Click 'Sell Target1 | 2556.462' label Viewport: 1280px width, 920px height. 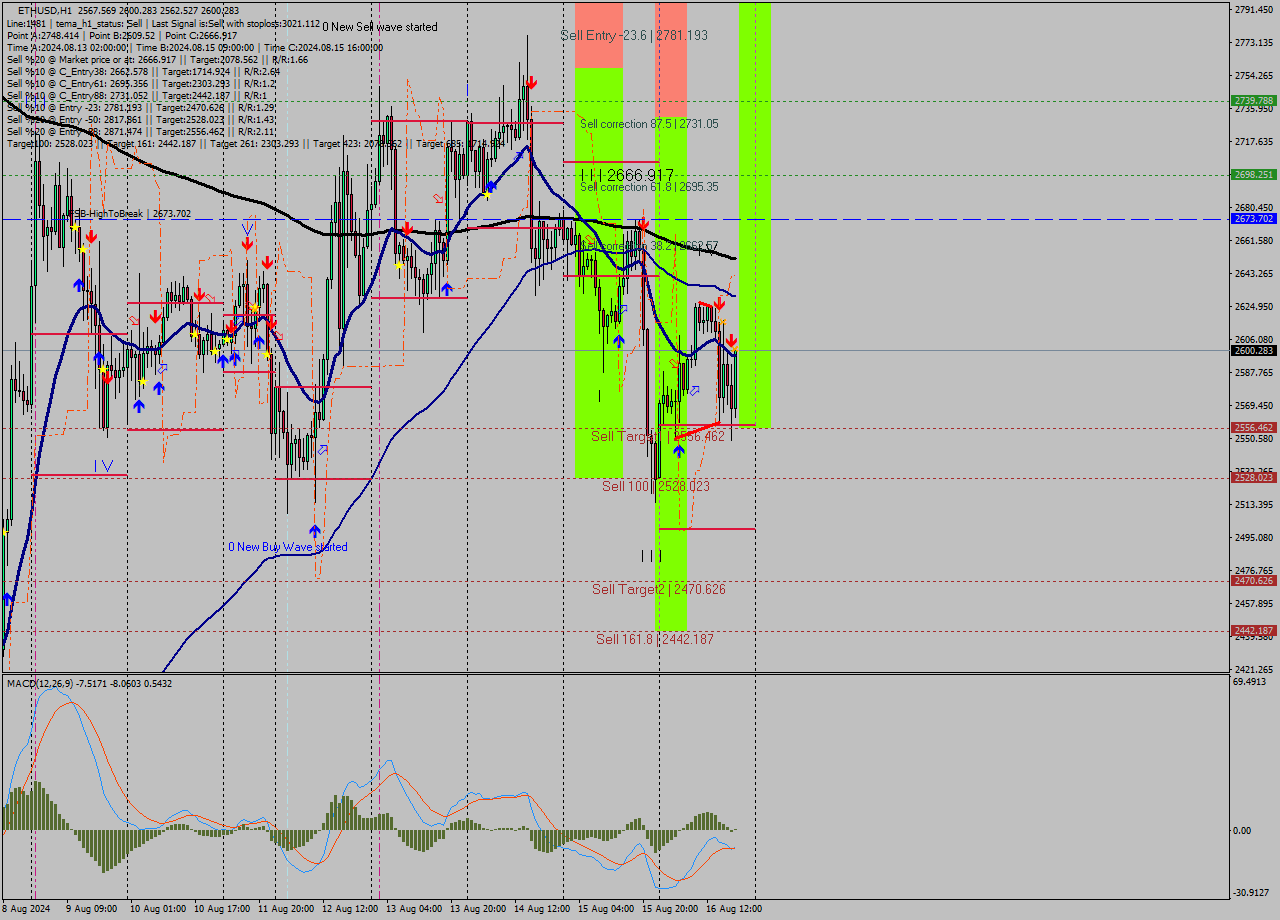658,436
